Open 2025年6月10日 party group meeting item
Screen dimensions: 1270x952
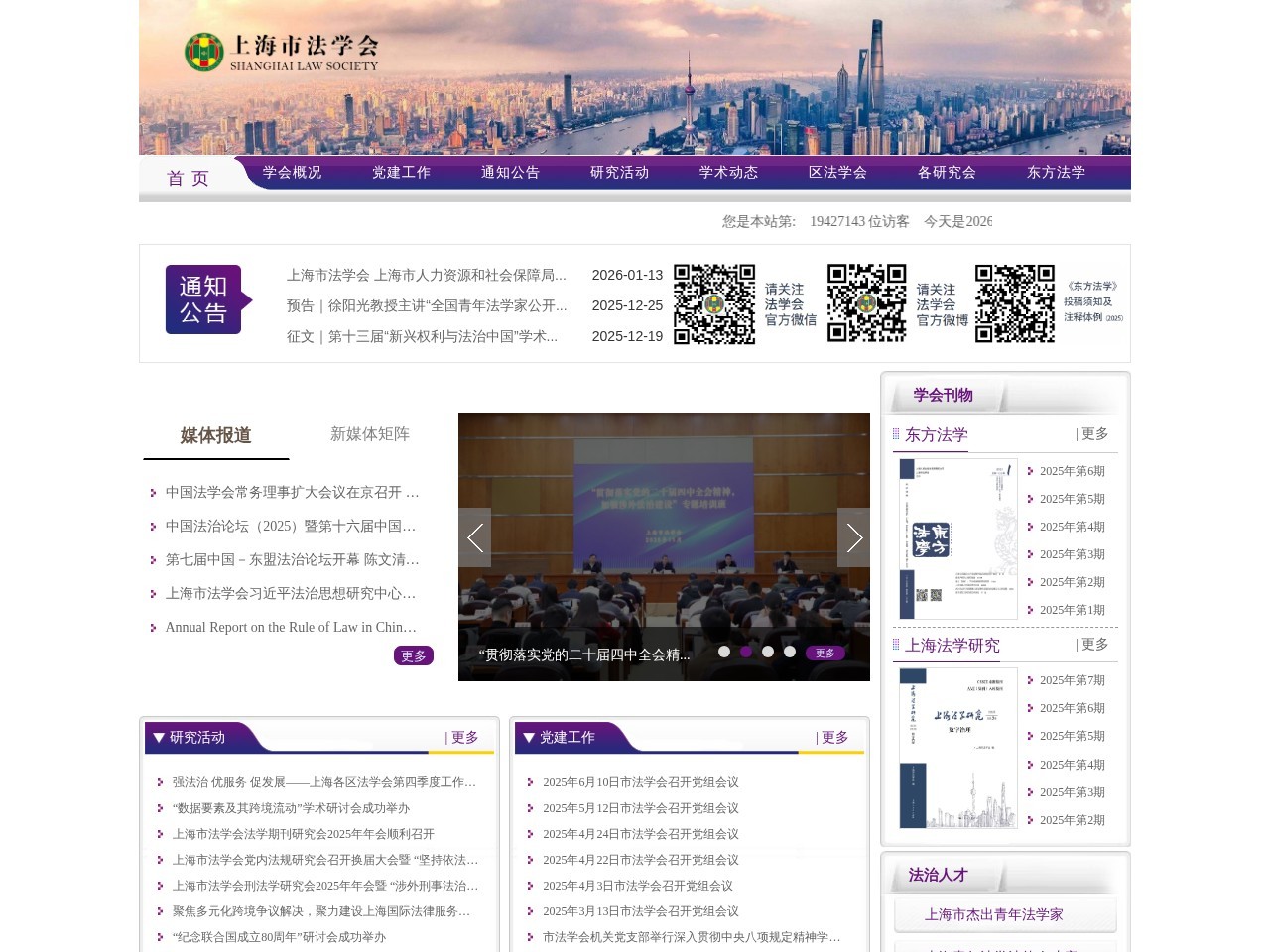(x=641, y=782)
